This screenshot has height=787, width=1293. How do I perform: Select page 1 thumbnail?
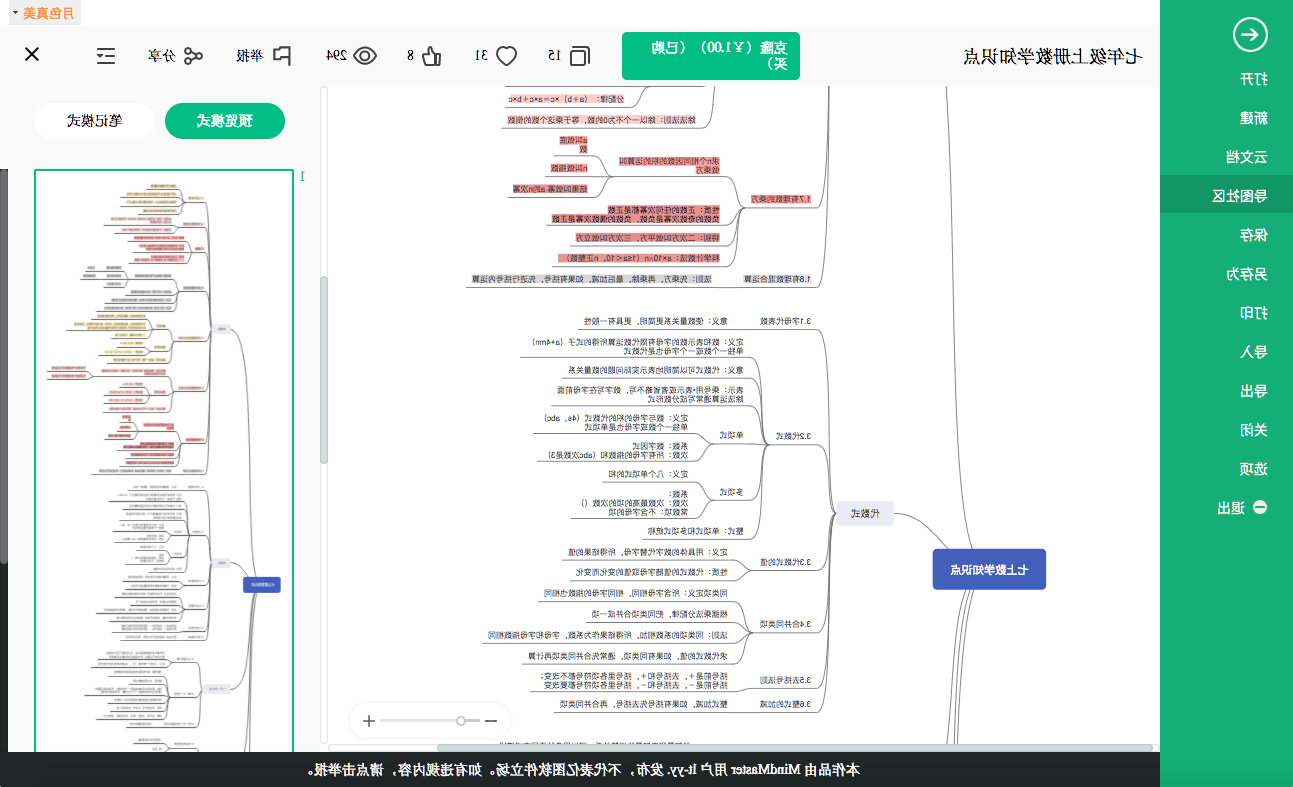click(164, 460)
